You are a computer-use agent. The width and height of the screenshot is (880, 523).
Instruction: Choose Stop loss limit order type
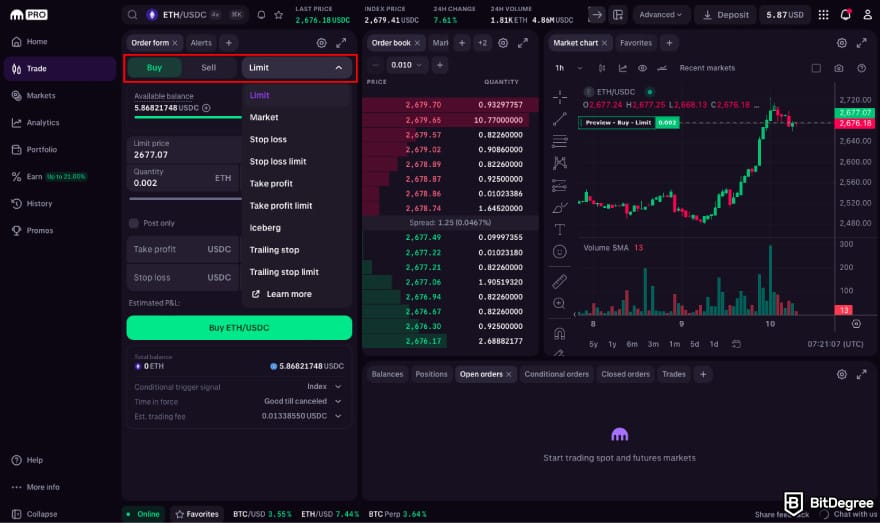click(x=278, y=162)
